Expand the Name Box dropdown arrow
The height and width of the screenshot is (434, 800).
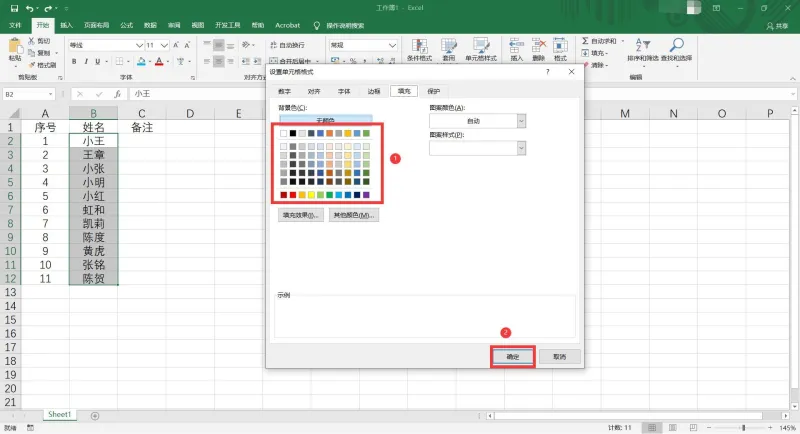click(x=51, y=94)
